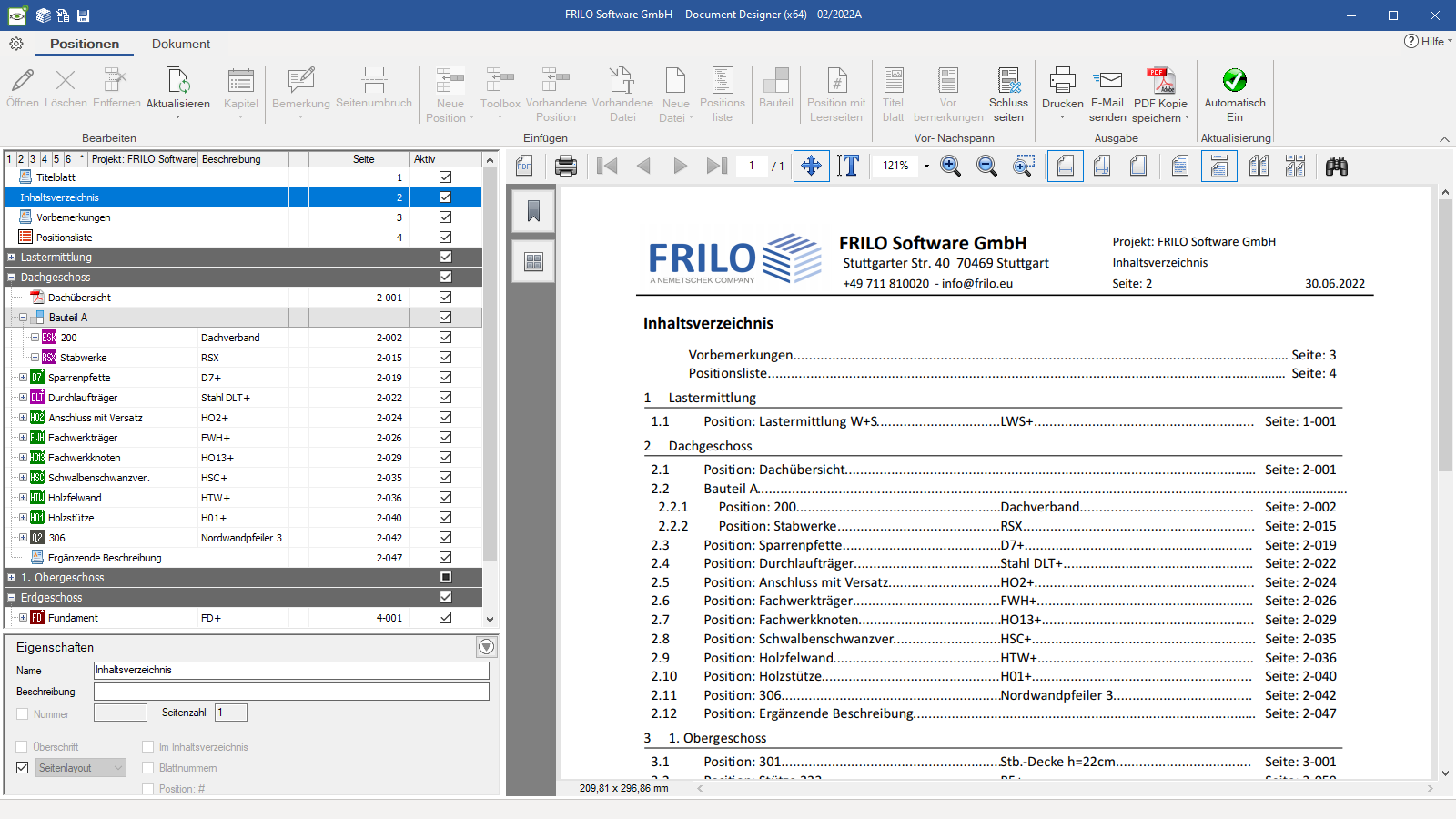The width and height of the screenshot is (1456, 819).
Task: Select the pan/move tool
Action: [811, 166]
